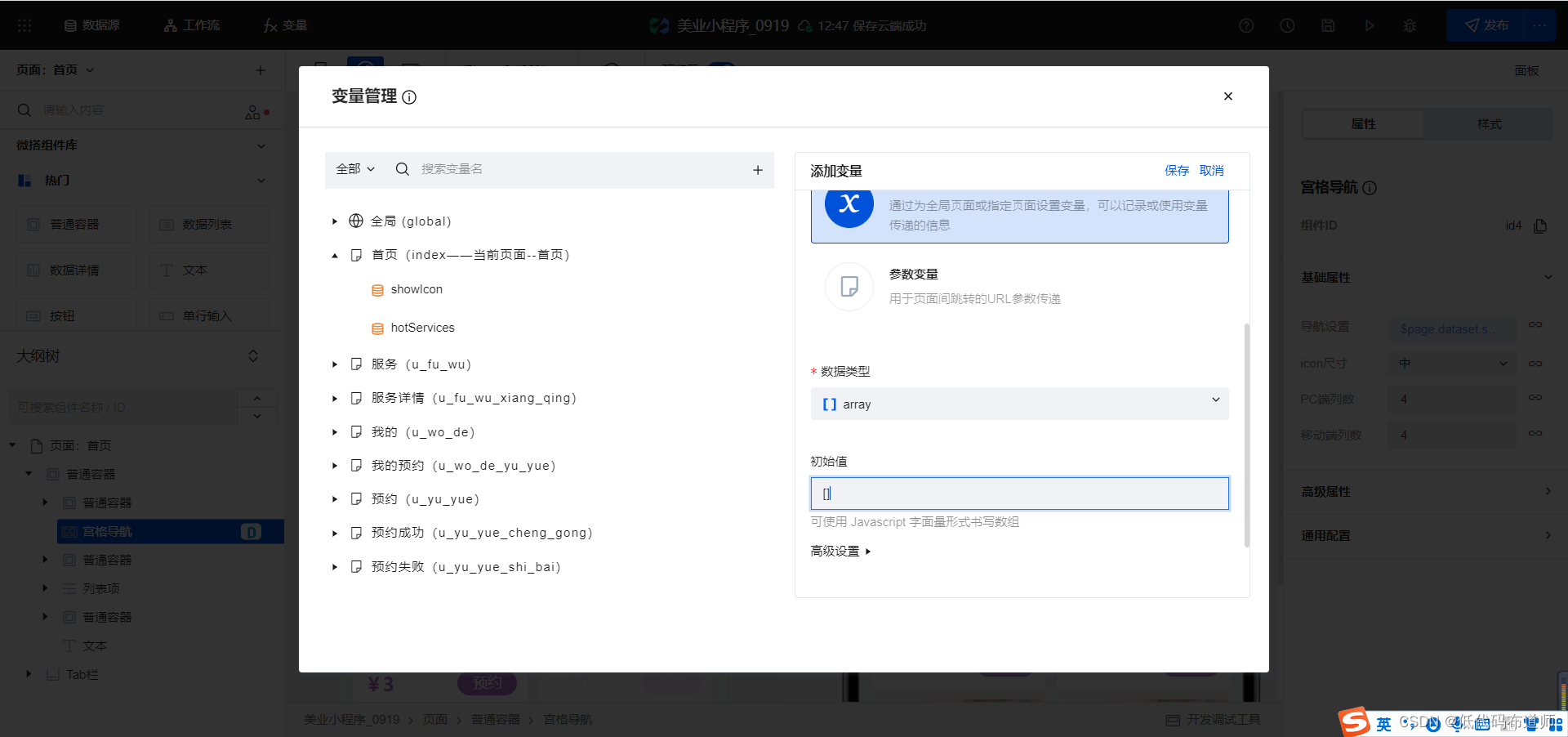This screenshot has width=1568, height=737.
Task: Open the icon尺寸 dropdown showing 中
Action: pos(1452,364)
